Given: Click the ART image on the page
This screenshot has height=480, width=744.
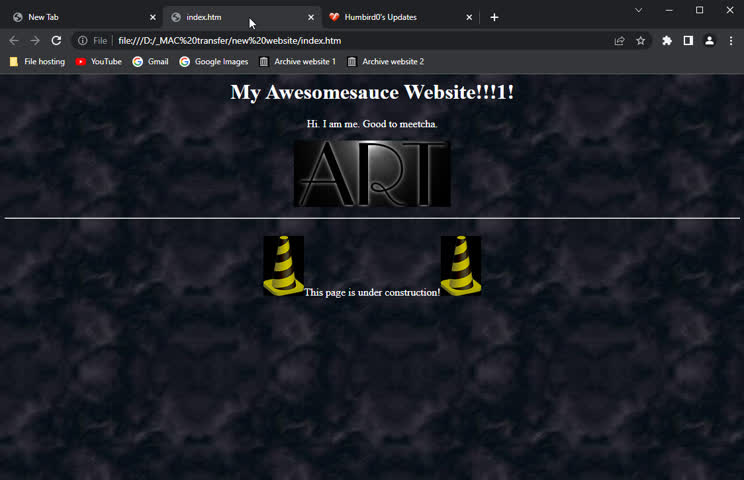Looking at the screenshot, I should [x=372, y=174].
